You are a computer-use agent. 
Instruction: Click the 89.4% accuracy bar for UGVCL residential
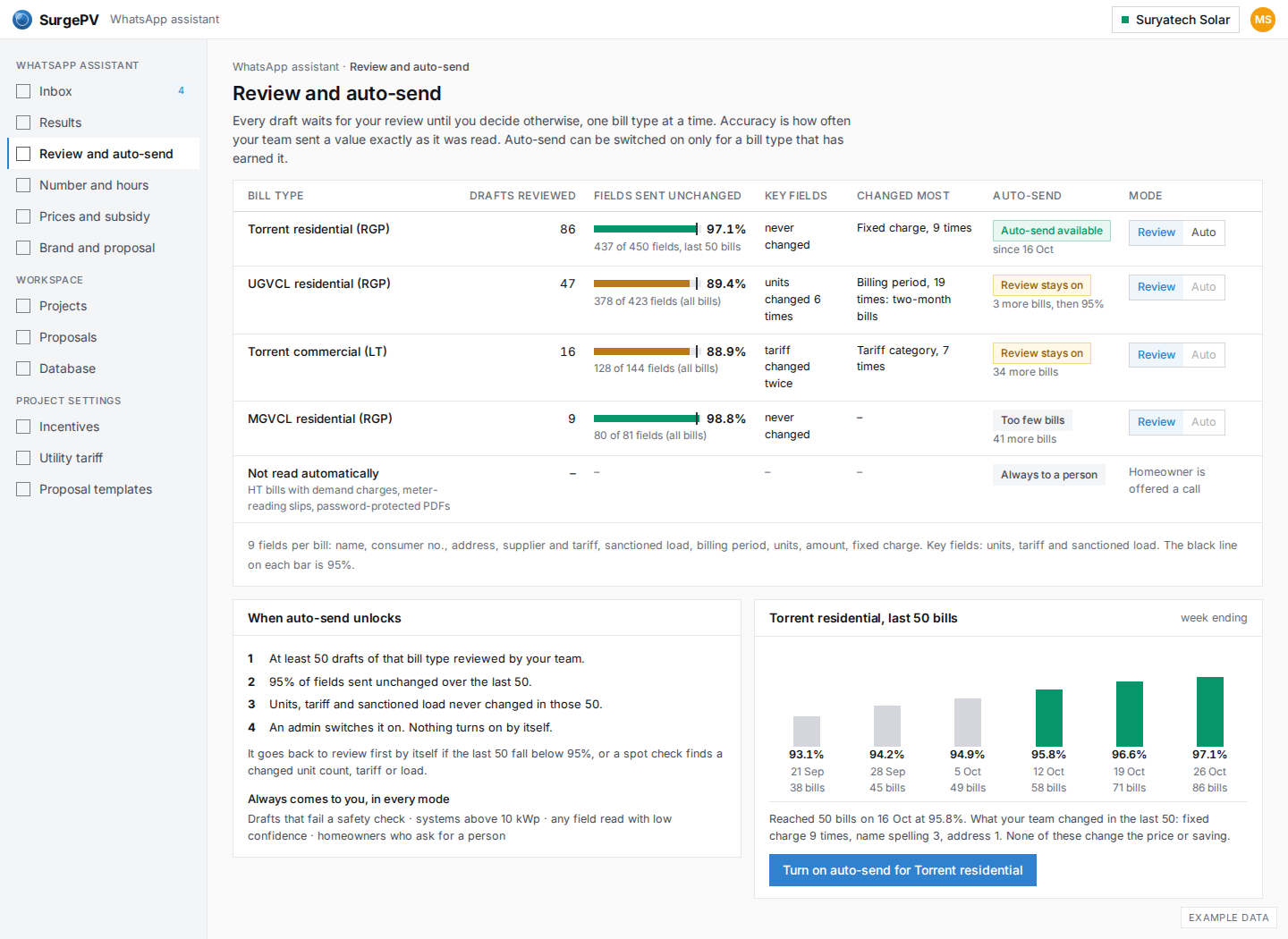[x=647, y=283]
